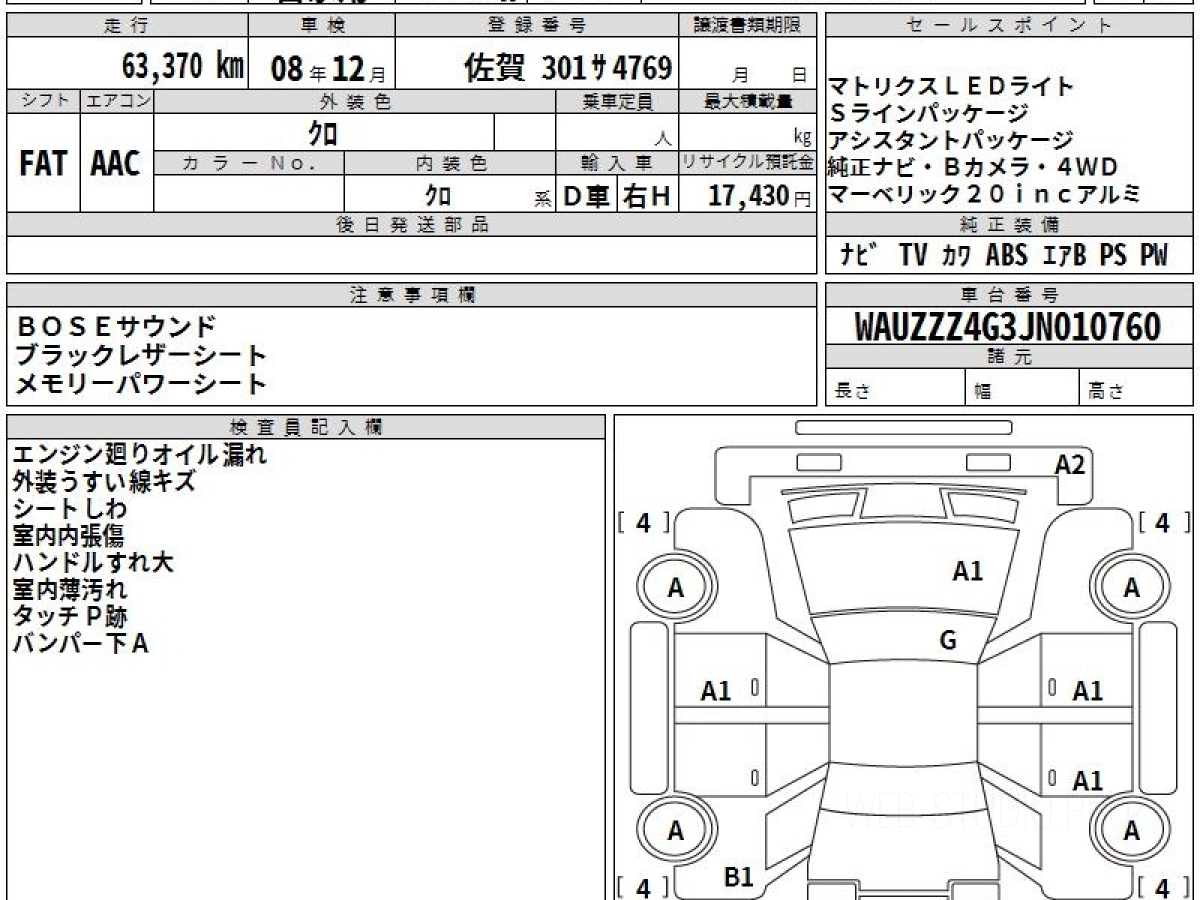This screenshot has height=900, width=1200.
Task: Select the クロ value under 内装色
Action: coord(438,194)
